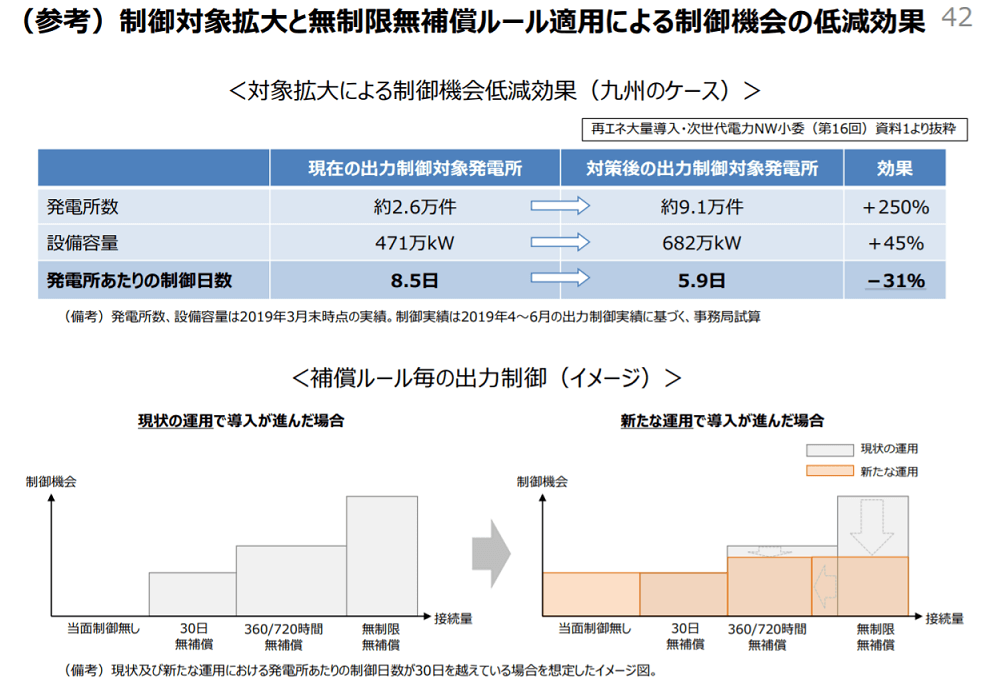The image size is (989, 681).
Task: Click the small arrow above the right chart's 360/720時間 bar
Action: click(768, 550)
